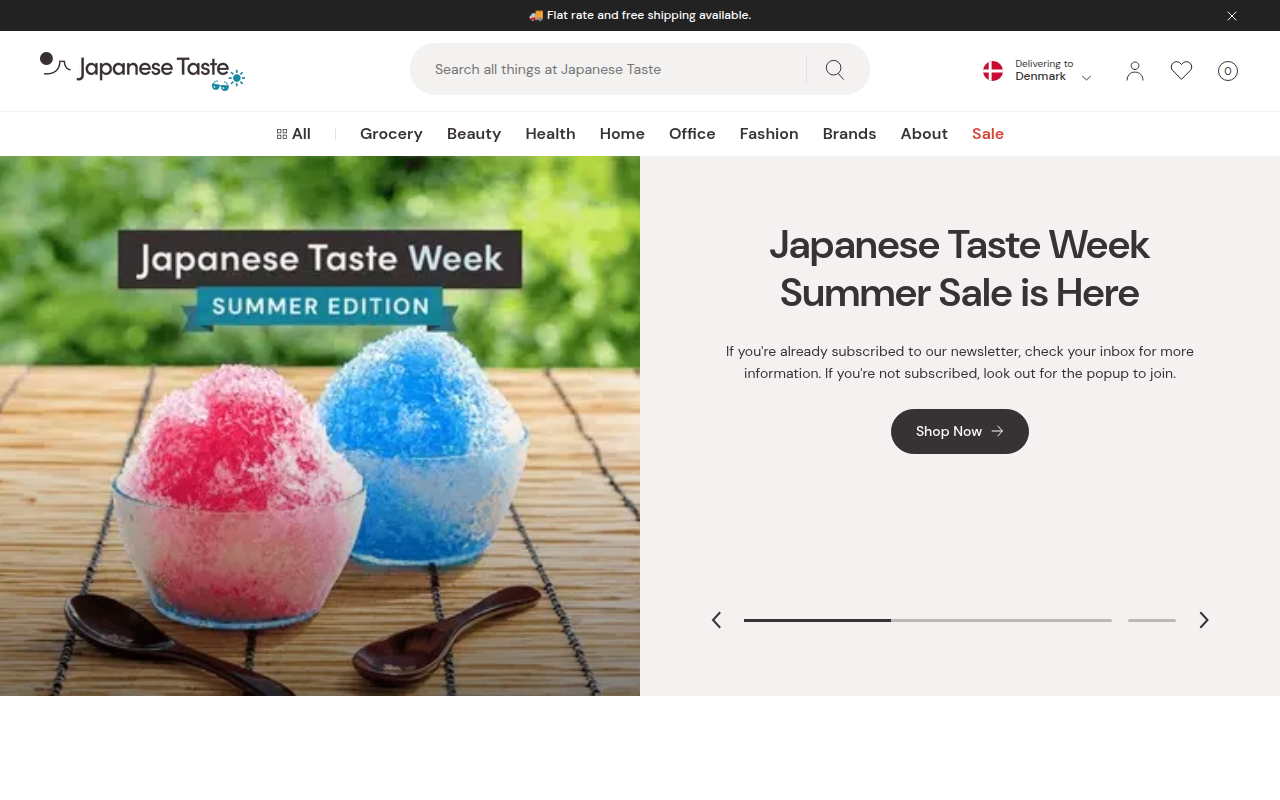Open the wishlist heart icon

tap(1181, 71)
